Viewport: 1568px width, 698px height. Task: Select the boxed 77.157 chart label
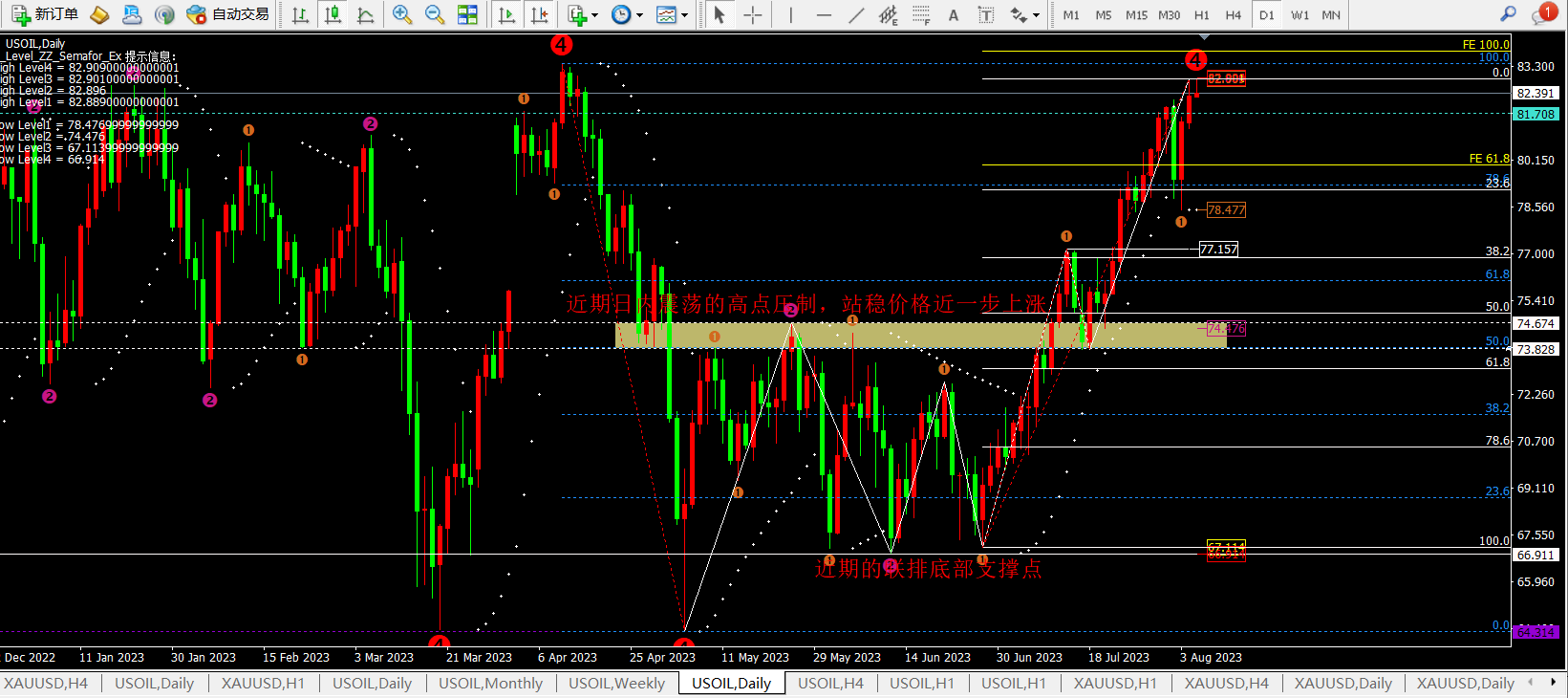[1218, 250]
